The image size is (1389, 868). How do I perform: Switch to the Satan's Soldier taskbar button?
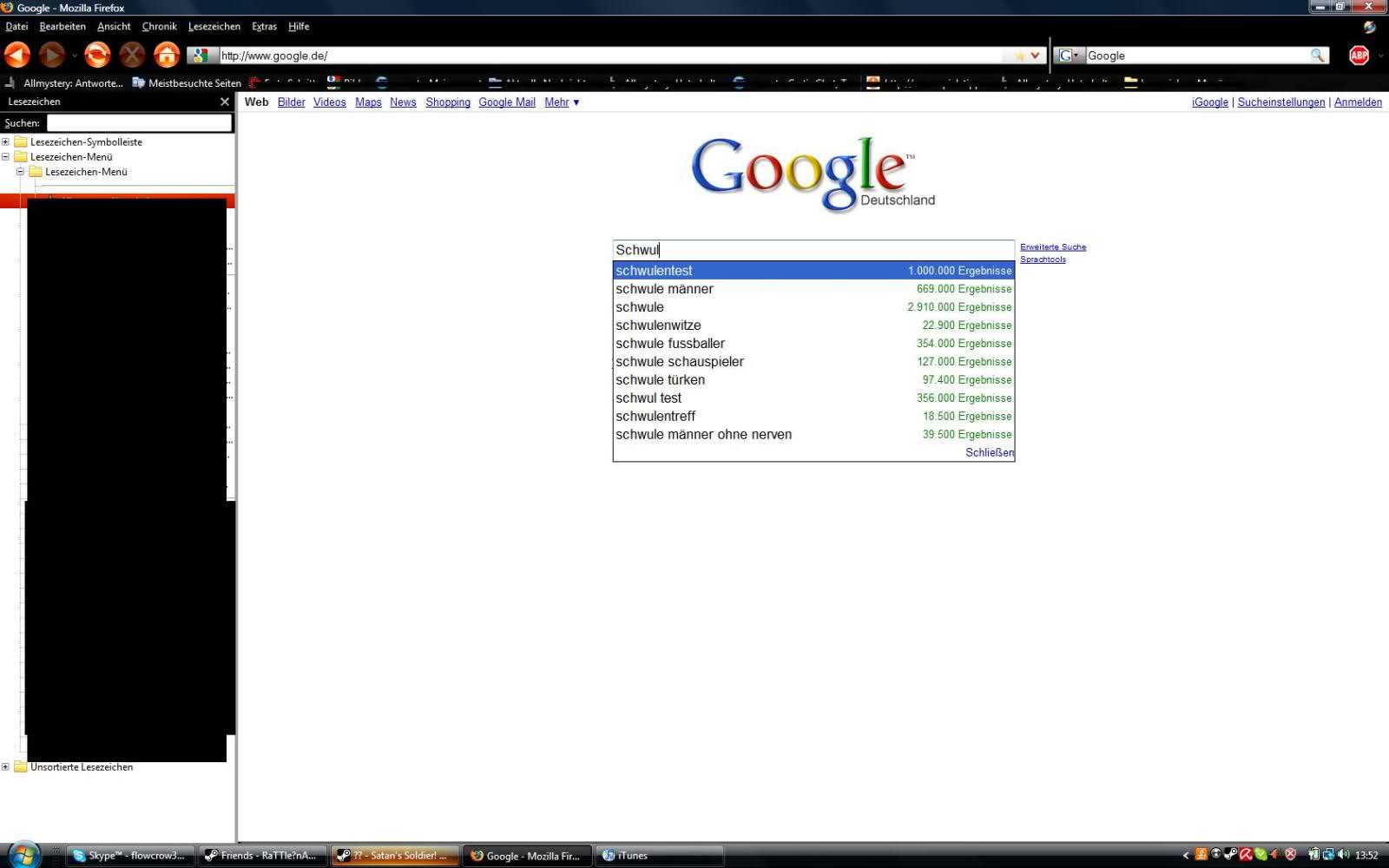(395, 856)
